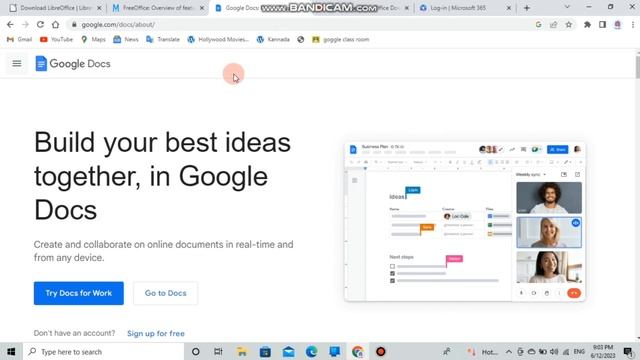Click the address bar URL field
This screenshot has width=640, height=360.
click(x=302, y=24)
